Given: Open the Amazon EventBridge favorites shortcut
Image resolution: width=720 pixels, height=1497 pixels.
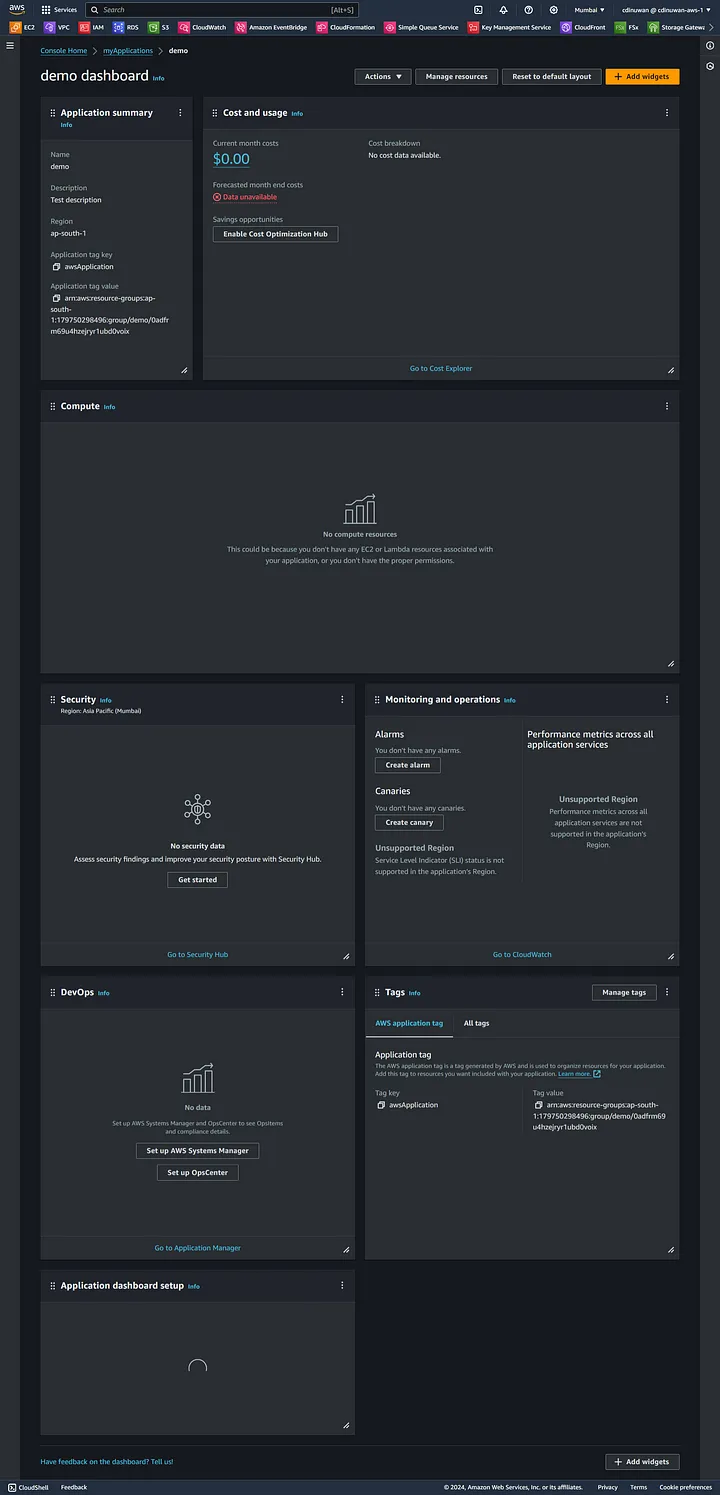Looking at the screenshot, I should (271, 27).
